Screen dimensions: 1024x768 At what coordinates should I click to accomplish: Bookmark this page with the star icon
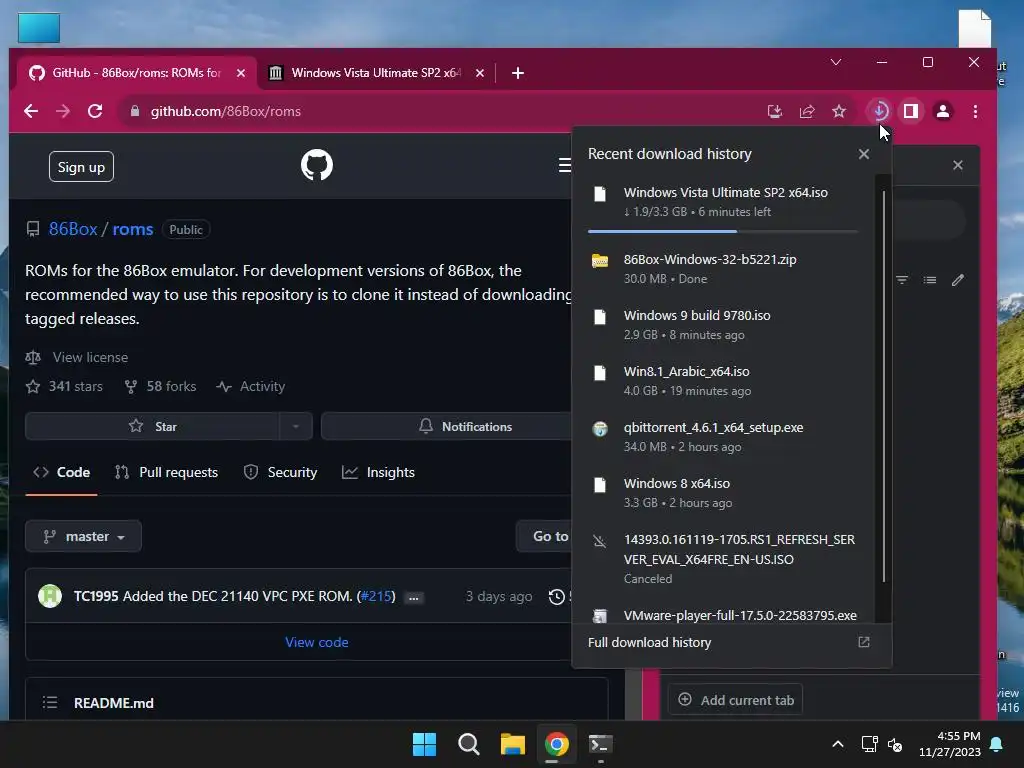839,112
